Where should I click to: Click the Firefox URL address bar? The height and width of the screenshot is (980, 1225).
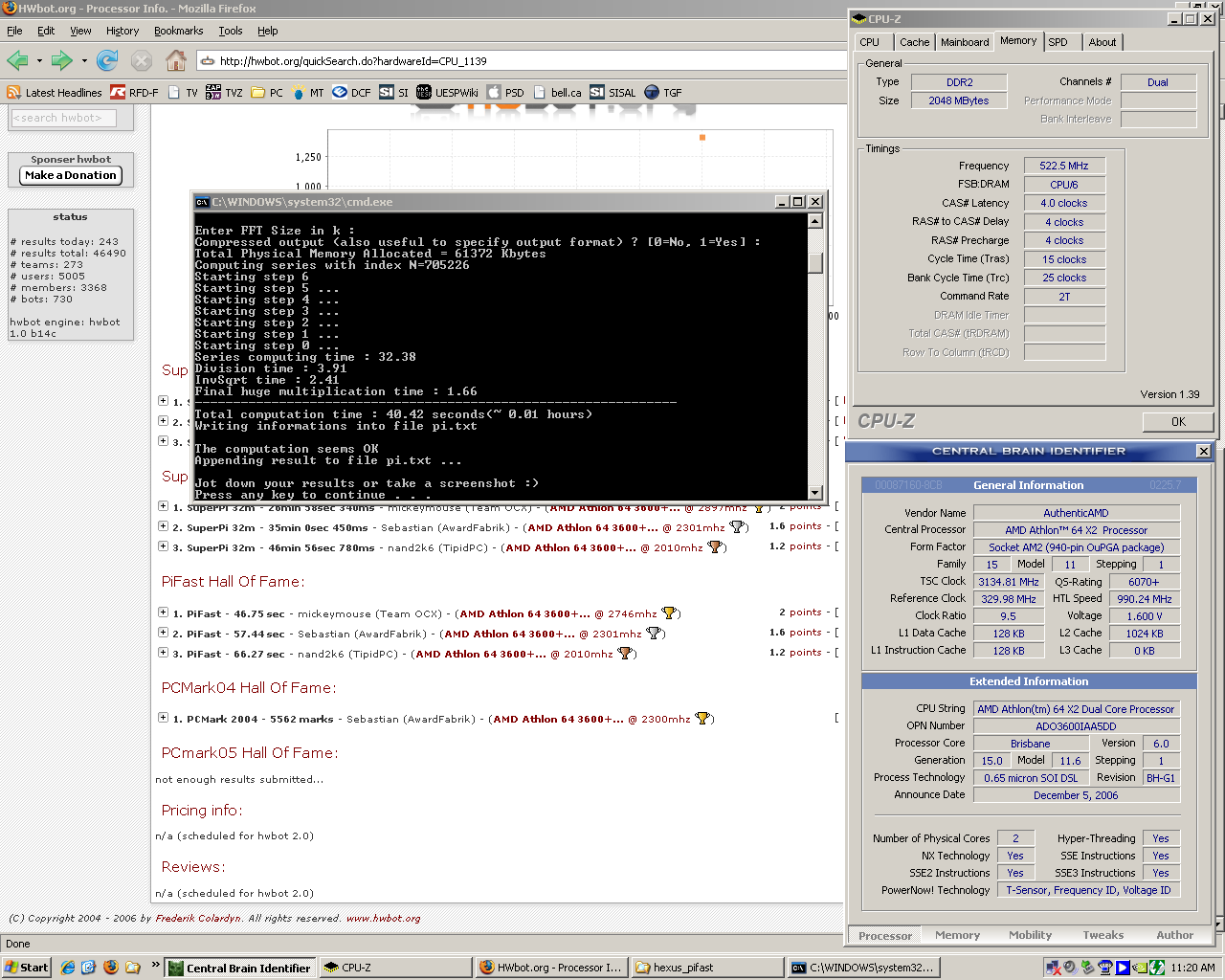522,61
